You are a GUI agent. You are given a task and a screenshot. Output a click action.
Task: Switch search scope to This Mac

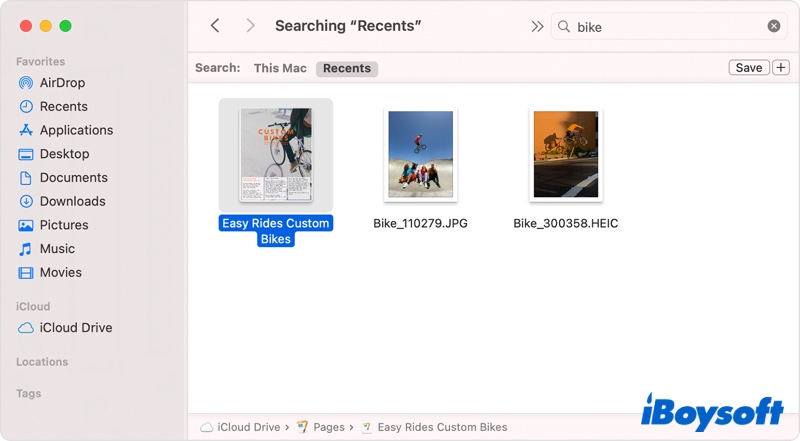[x=280, y=68]
